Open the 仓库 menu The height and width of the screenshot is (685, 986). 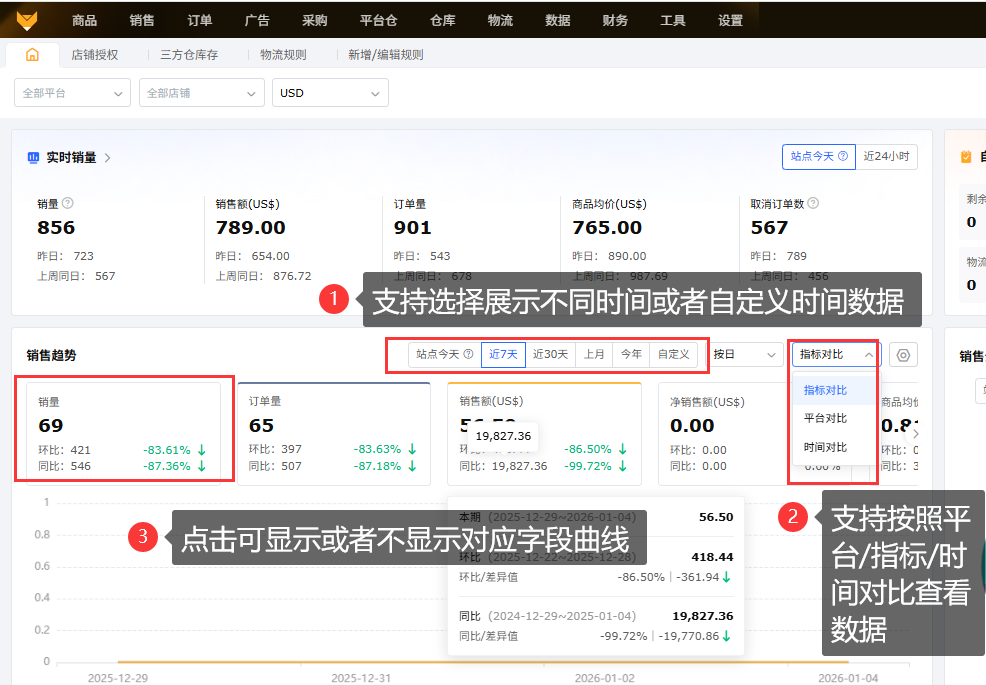pos(443,20)
